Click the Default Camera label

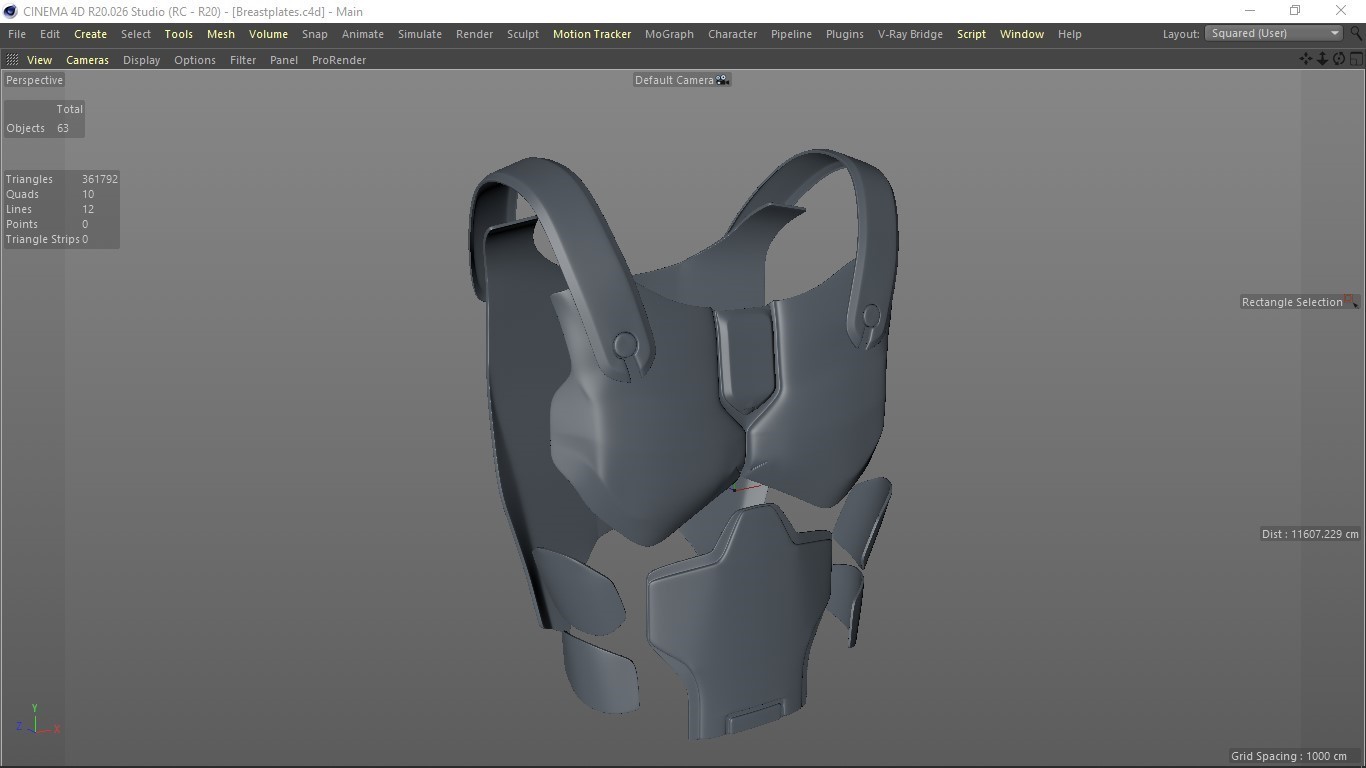point(674,80)
